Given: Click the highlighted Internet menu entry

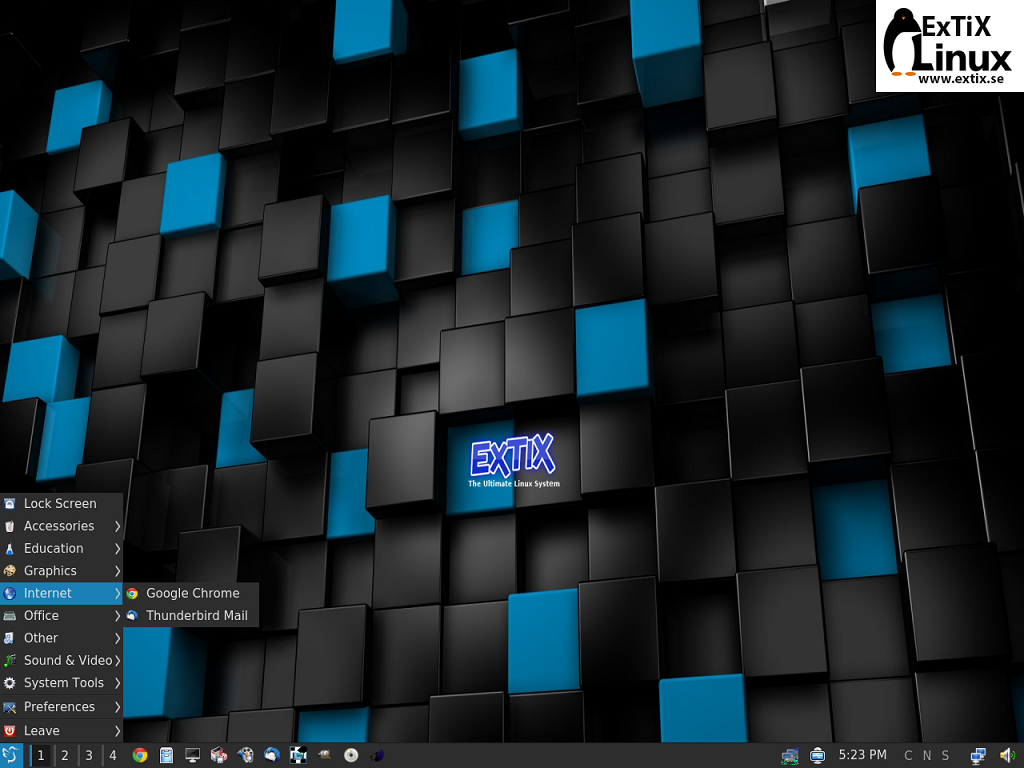Looking at the screenshot, I should point(61,593).
